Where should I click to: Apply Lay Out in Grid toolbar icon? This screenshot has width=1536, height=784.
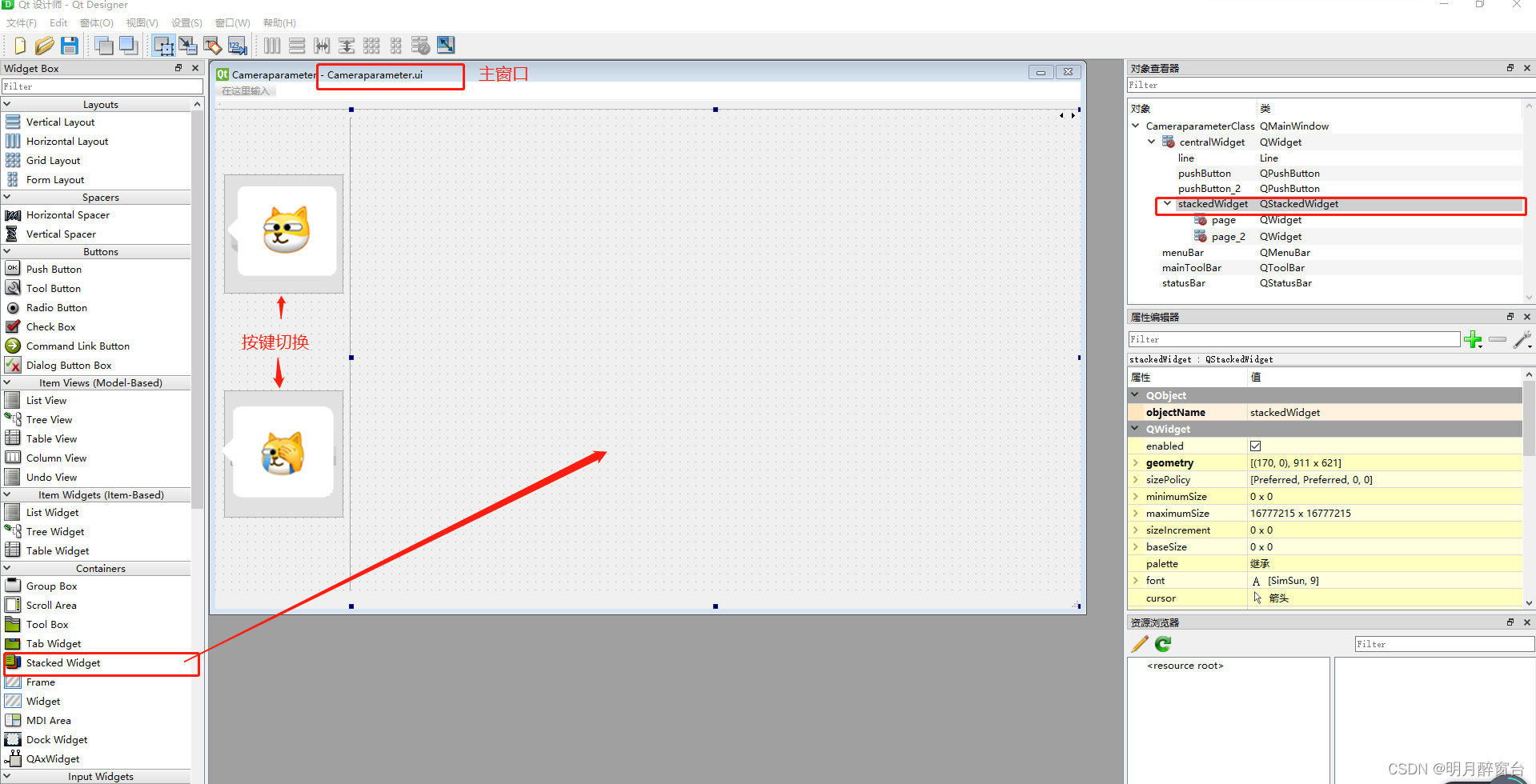pos(371,46)
